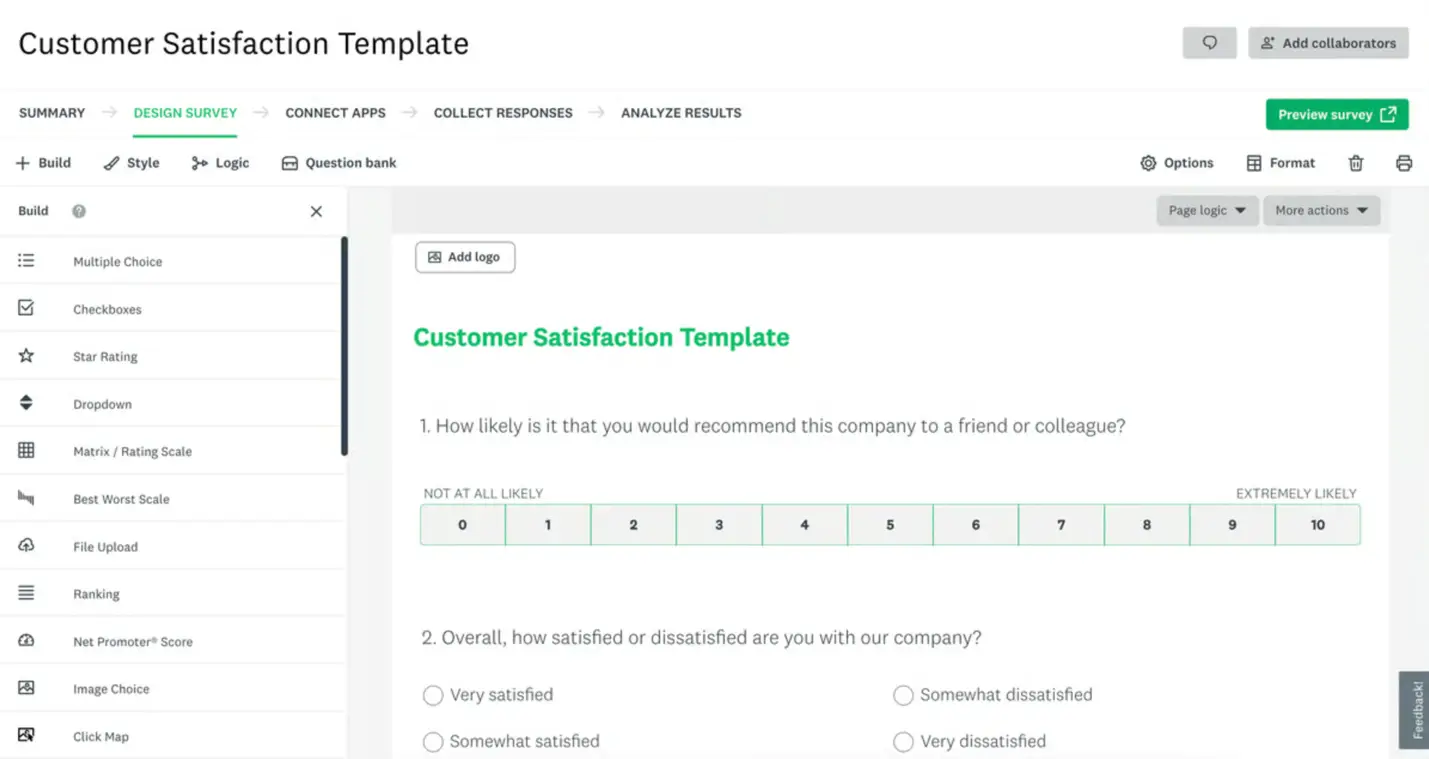
Task: Open comments using the speech bubble icon
Action: pyautogui.click(x=1210, y=43)
